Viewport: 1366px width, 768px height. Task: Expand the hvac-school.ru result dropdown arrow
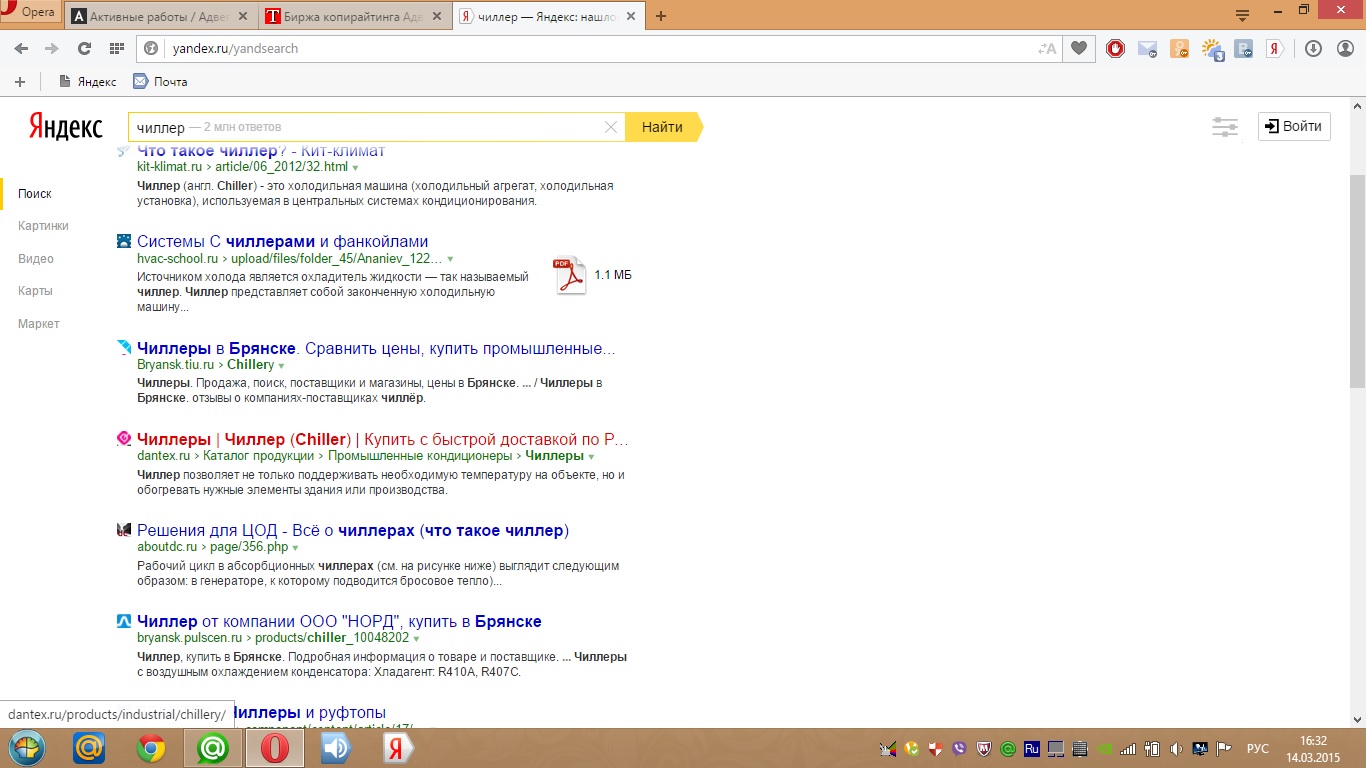point(450,259)
